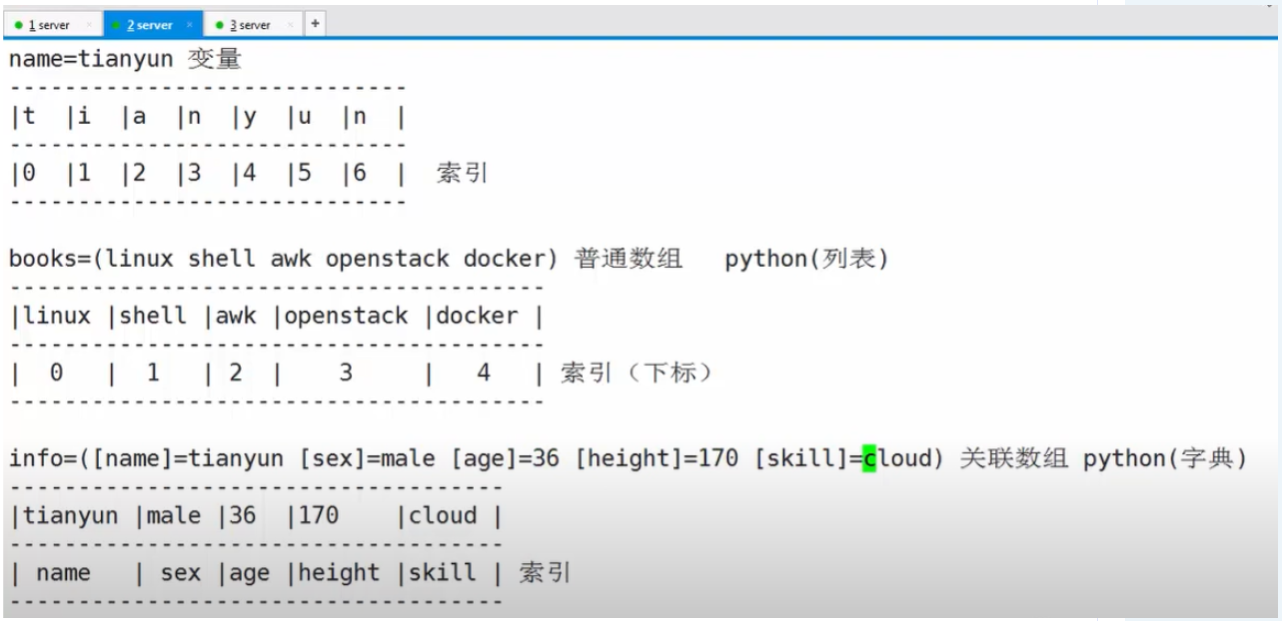Click the 索引（下标）label beside books table
Screen dimensions: 1282x621
(x=638, y=373)
